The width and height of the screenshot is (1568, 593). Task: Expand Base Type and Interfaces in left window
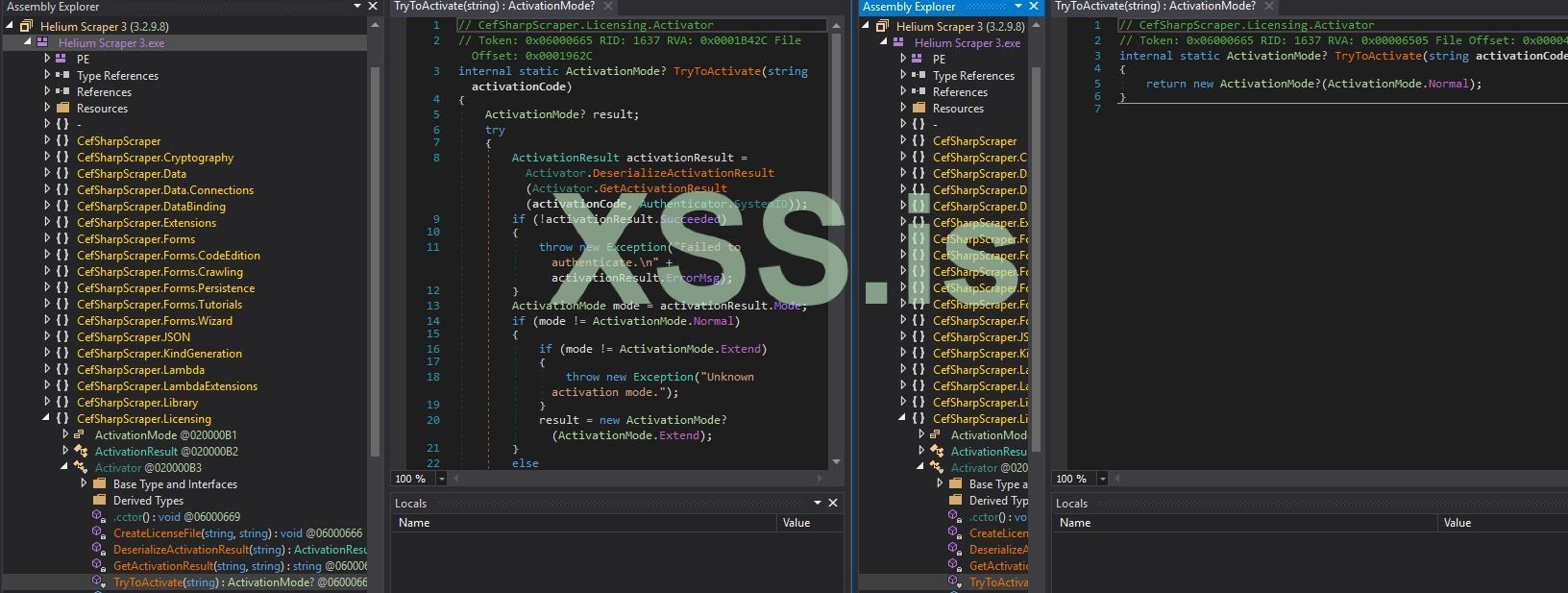tap(84, 484)
